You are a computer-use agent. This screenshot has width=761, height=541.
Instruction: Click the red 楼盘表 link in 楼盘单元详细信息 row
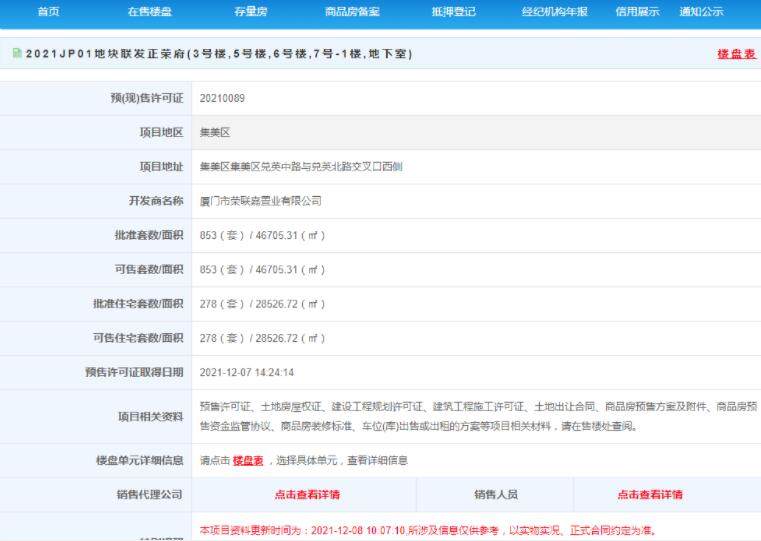click(248, 460)
